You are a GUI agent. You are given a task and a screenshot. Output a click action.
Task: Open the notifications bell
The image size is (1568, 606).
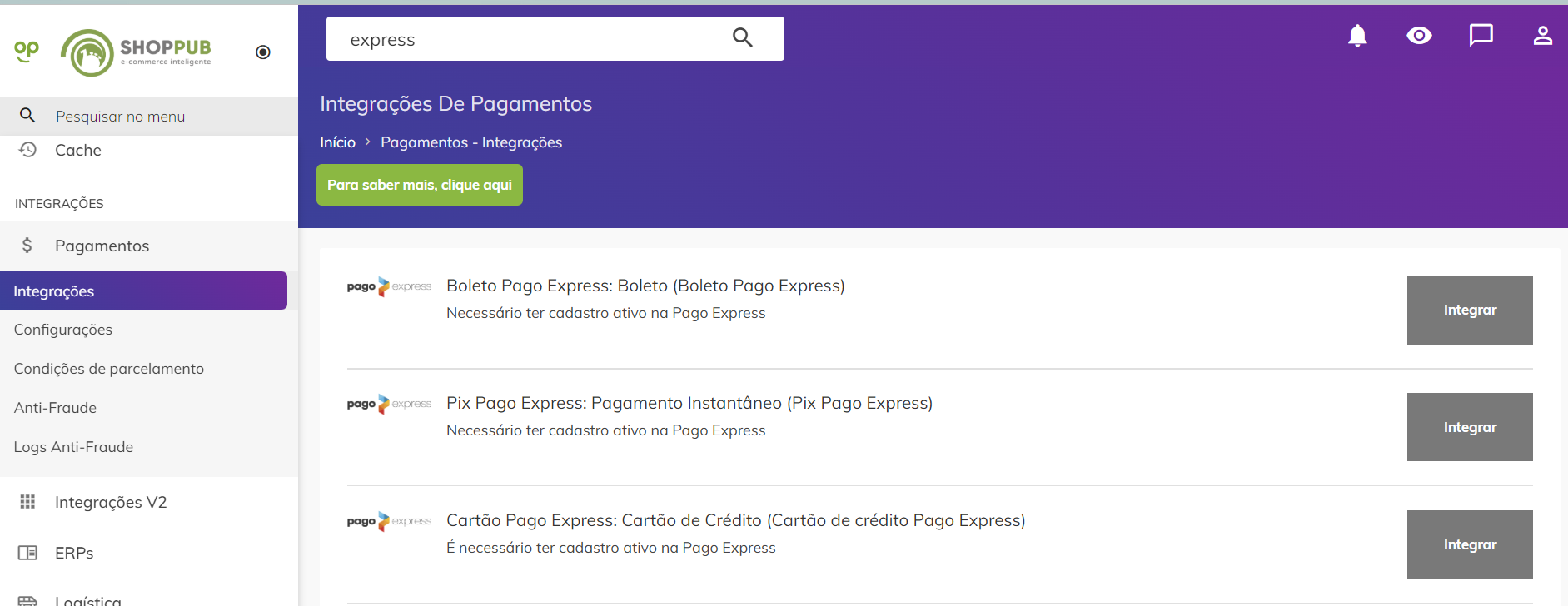(x=1357, y=36)
